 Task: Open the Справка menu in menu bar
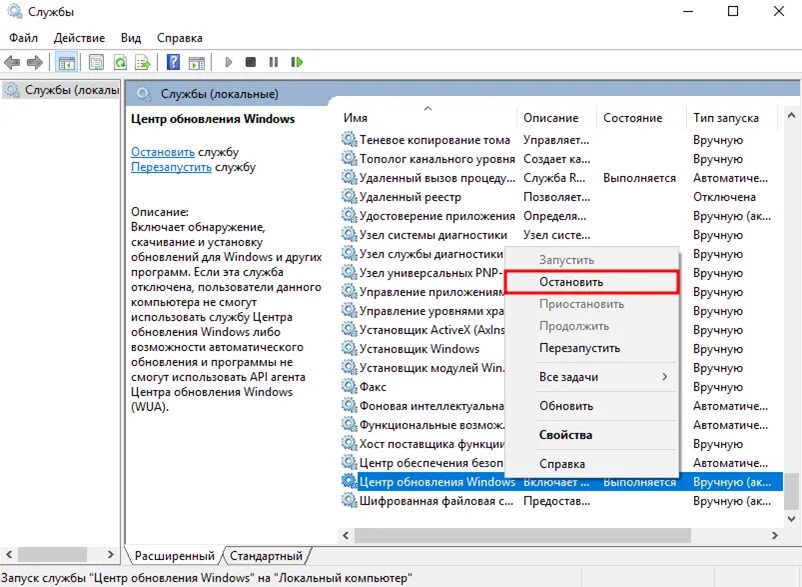180,38
